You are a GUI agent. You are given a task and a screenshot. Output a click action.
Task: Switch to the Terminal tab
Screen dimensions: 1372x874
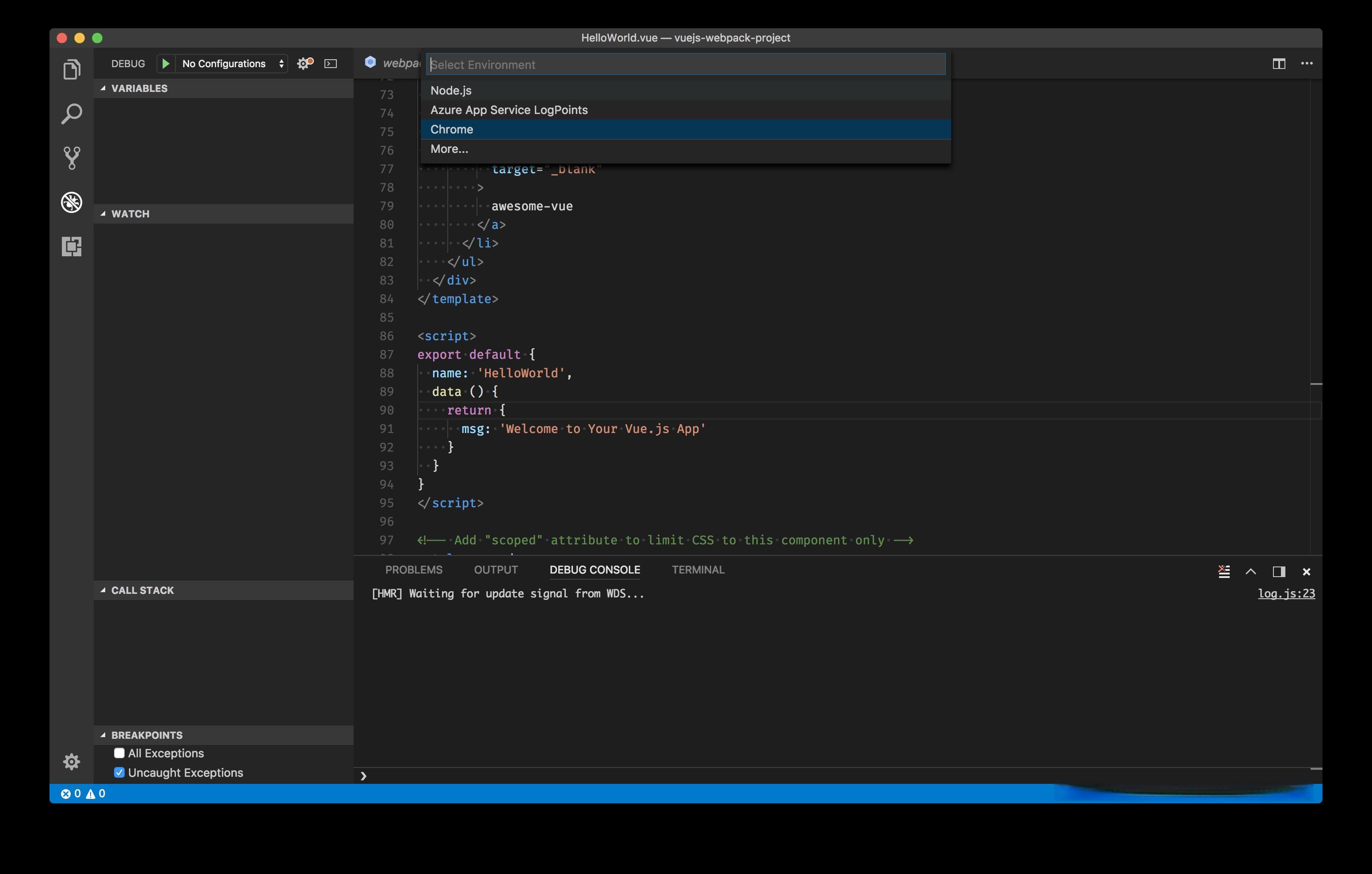[x=698, y=570]
